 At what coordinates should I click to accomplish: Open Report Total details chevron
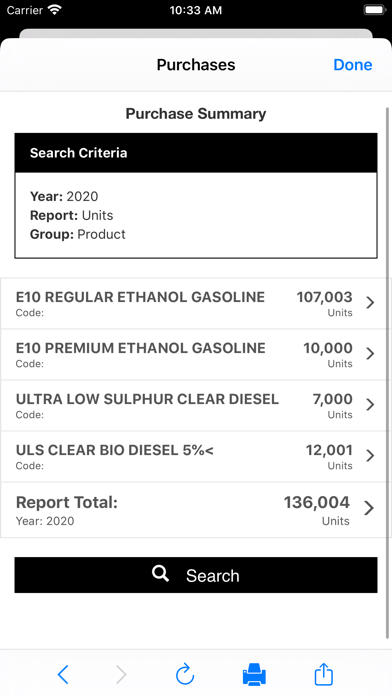pos(369,508)
